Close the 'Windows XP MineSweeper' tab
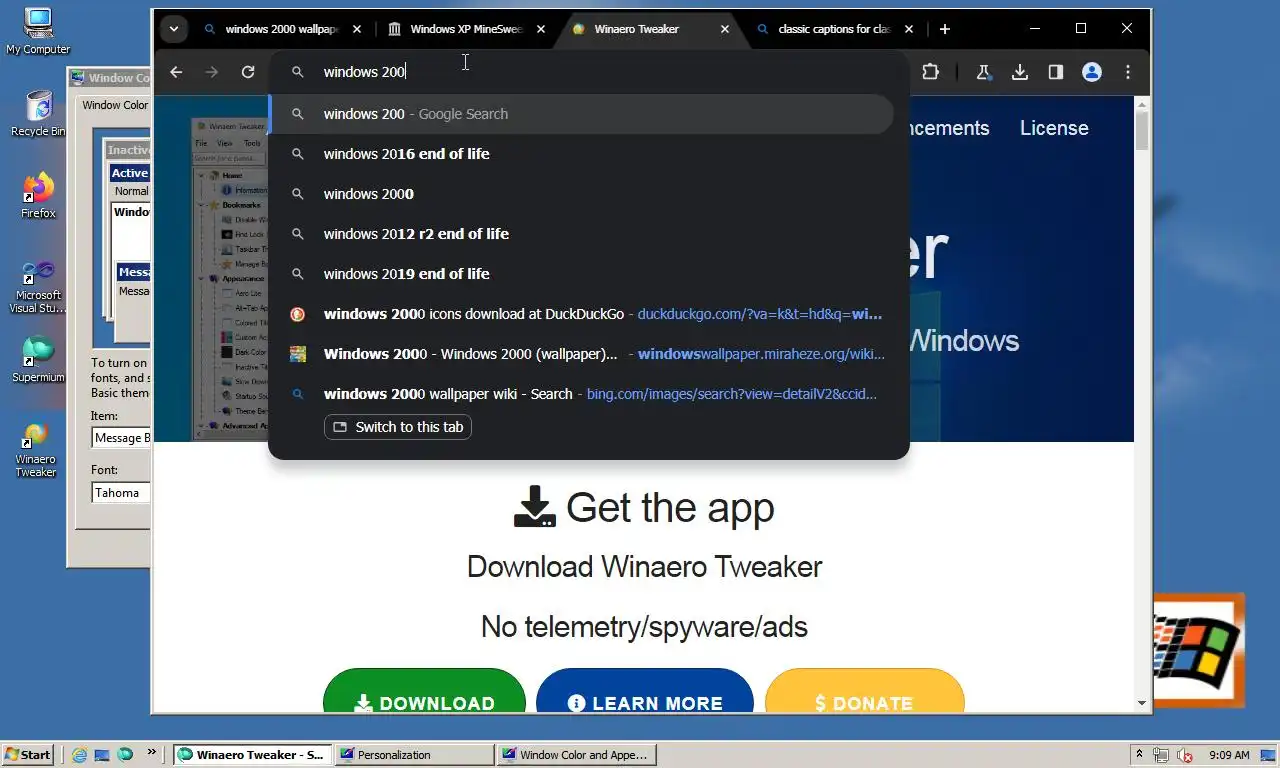 (541, 29)
